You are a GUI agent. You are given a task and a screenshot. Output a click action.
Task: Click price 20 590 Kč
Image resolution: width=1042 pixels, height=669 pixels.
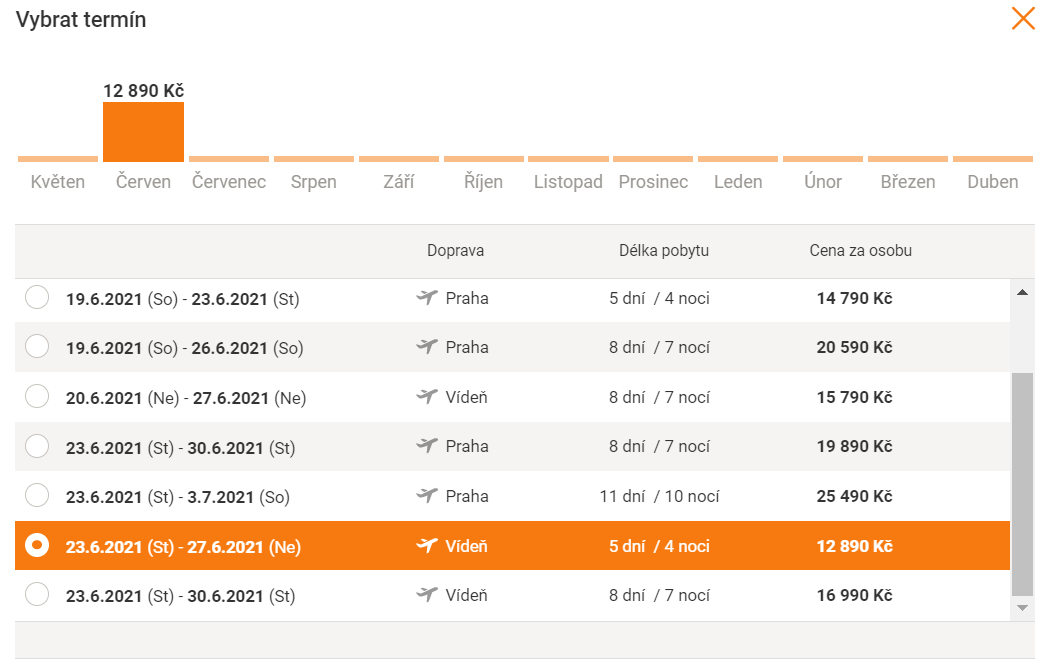click(x=855, y=347)
